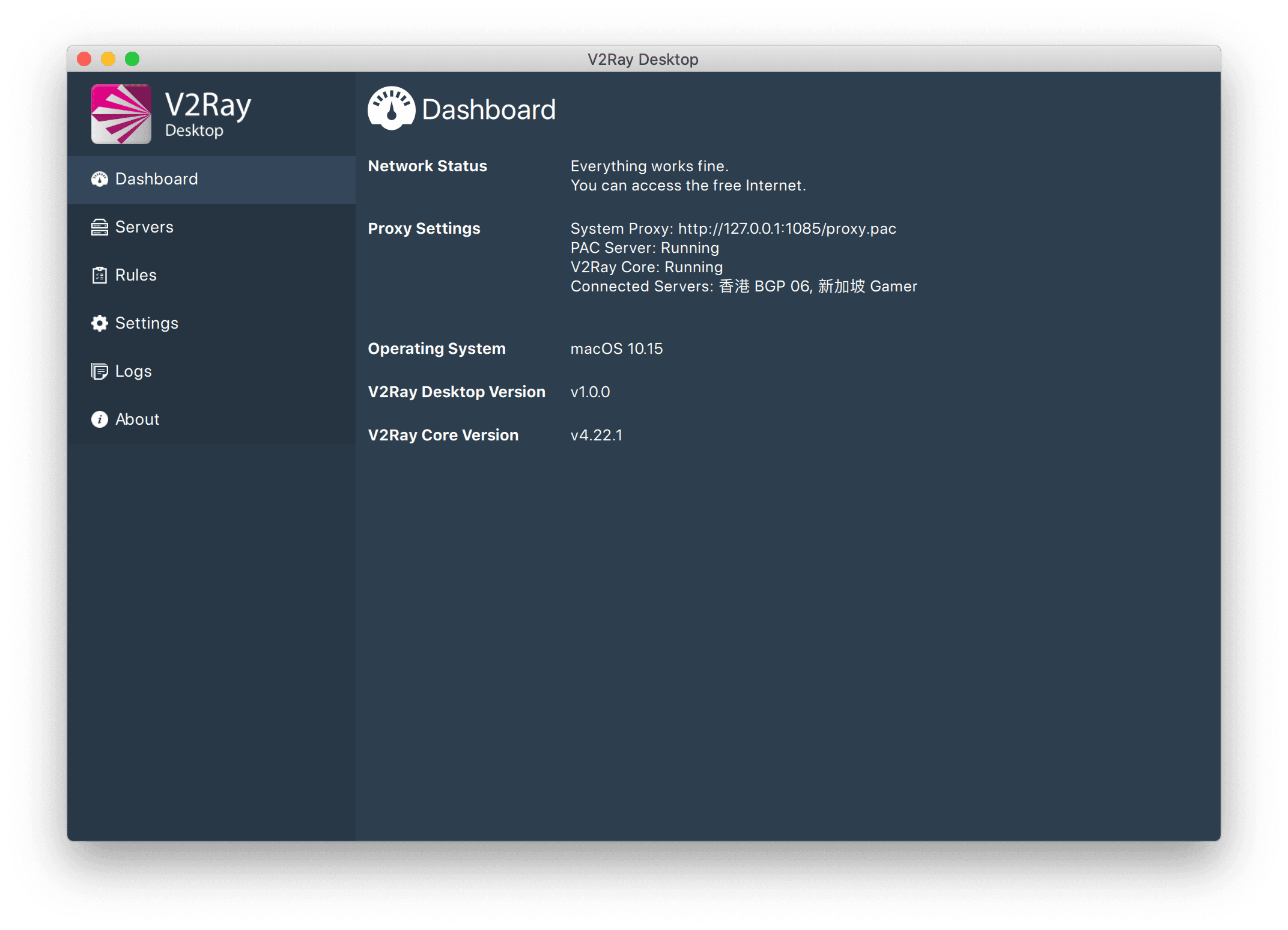The image size is (1288, 930).
Task: Click the System Proxy PAC URL line
Action: (x=734, y=229)
